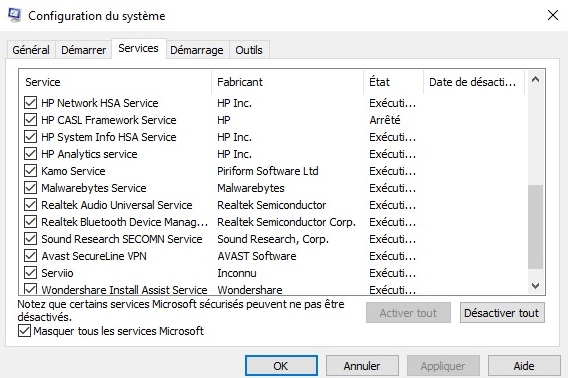Screen dimensions: 568x378
Task: Sort by Date de désactivation column header
Action: pyautogui.click(x=474, y=82)
